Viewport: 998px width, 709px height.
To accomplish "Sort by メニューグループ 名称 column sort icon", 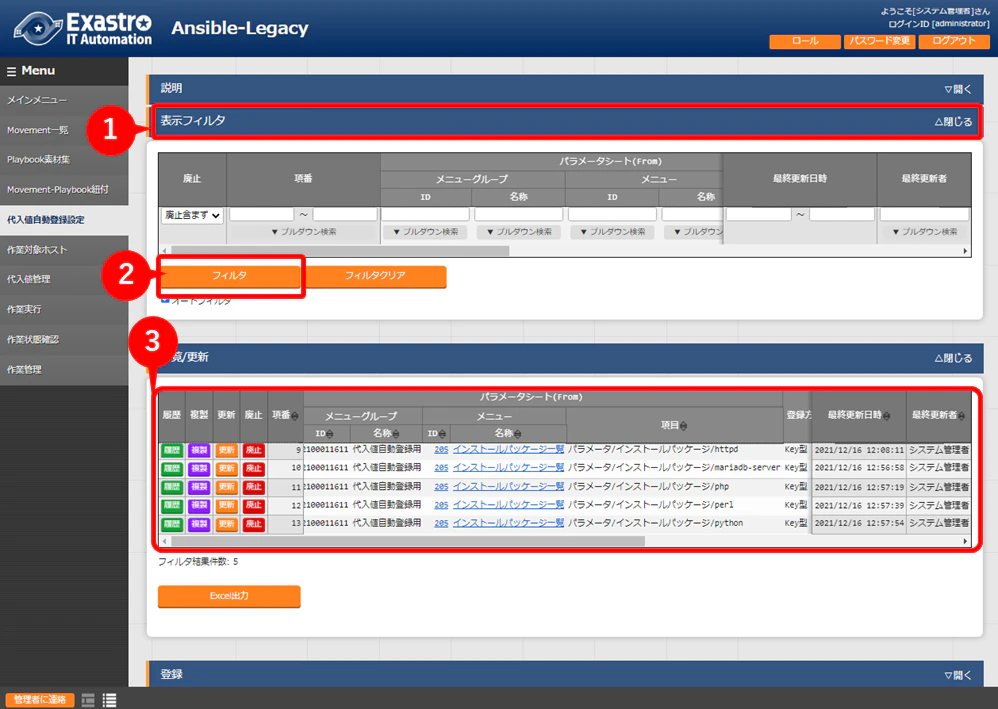I will pos(395,434).
